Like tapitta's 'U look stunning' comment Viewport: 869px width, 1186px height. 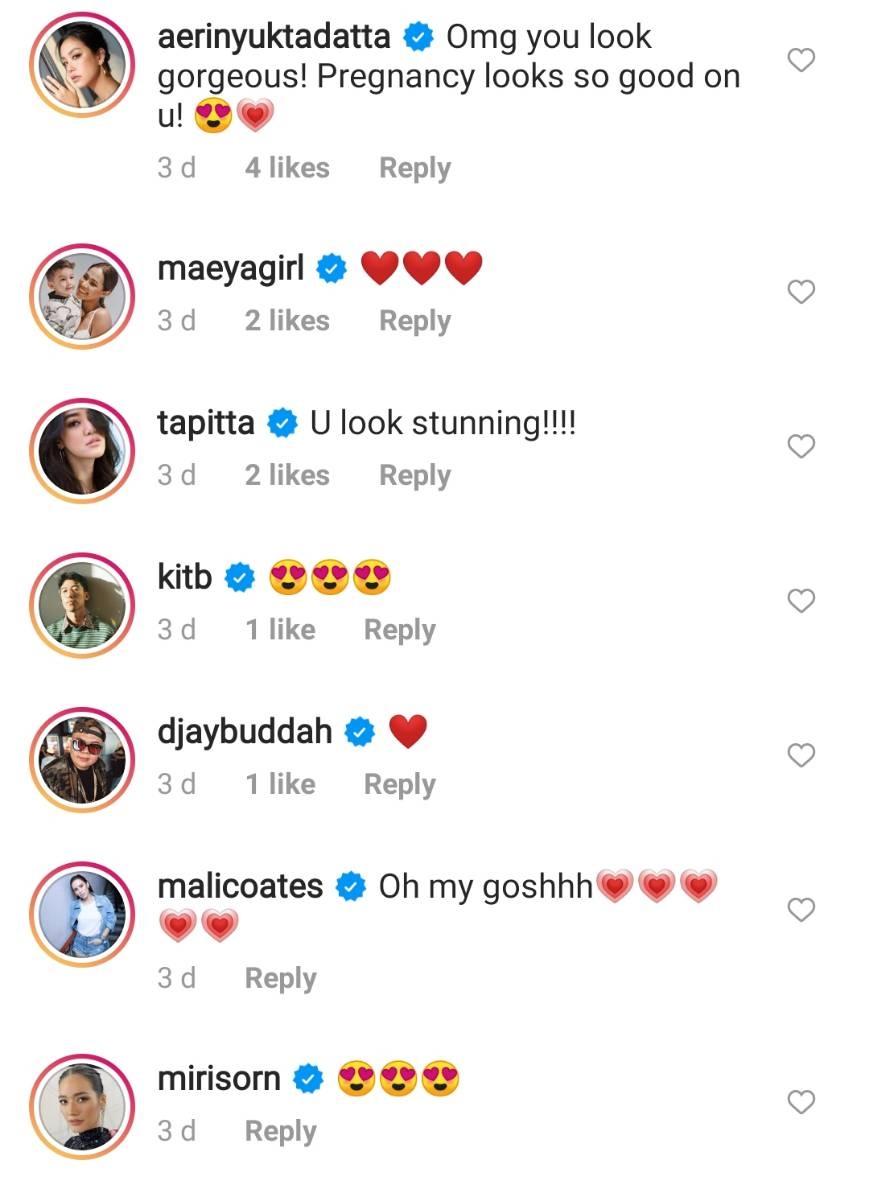tap(801, 446)
